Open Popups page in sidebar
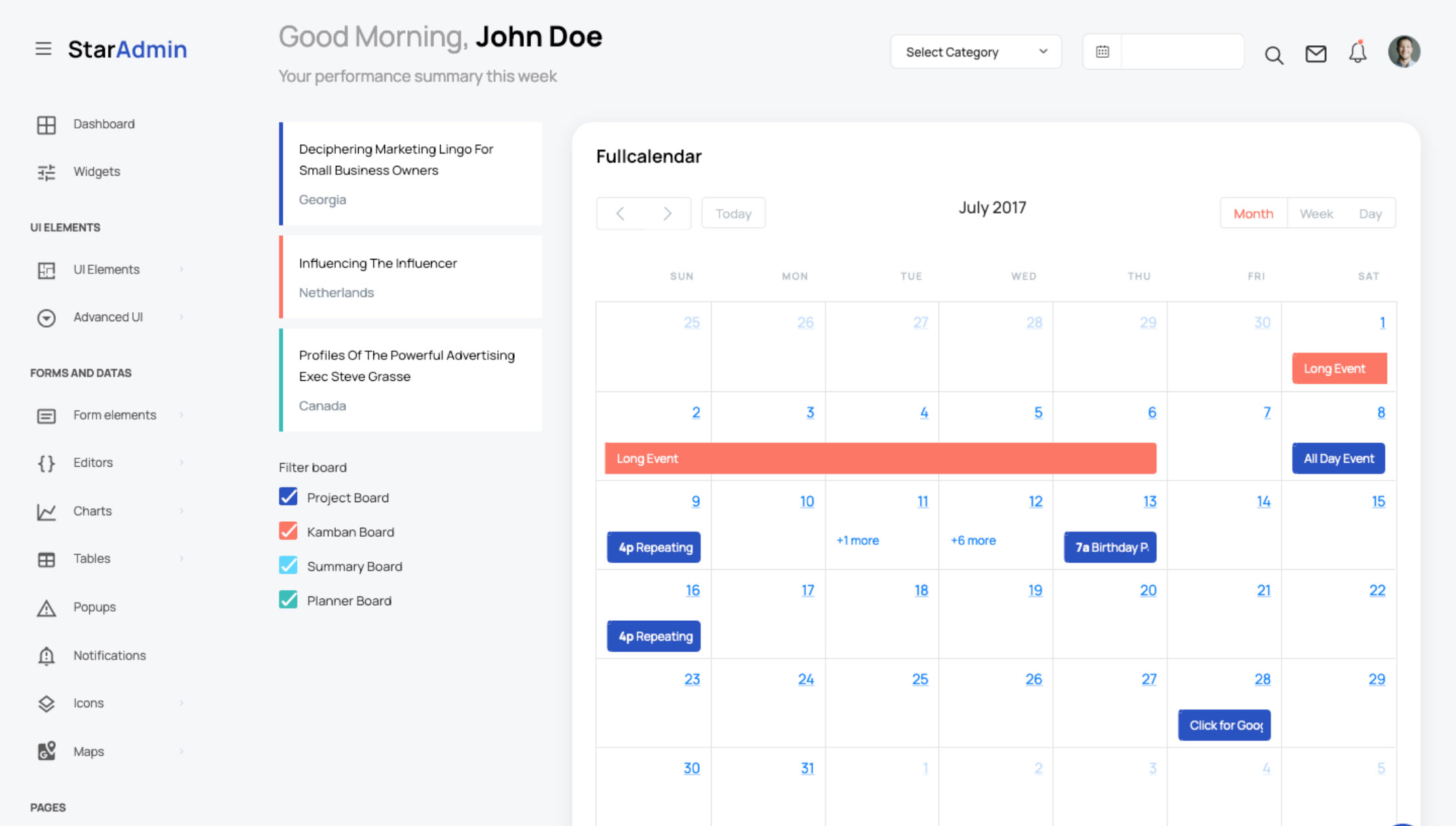The height and width of the screenshot is (826, 1456). click(94, 607)
